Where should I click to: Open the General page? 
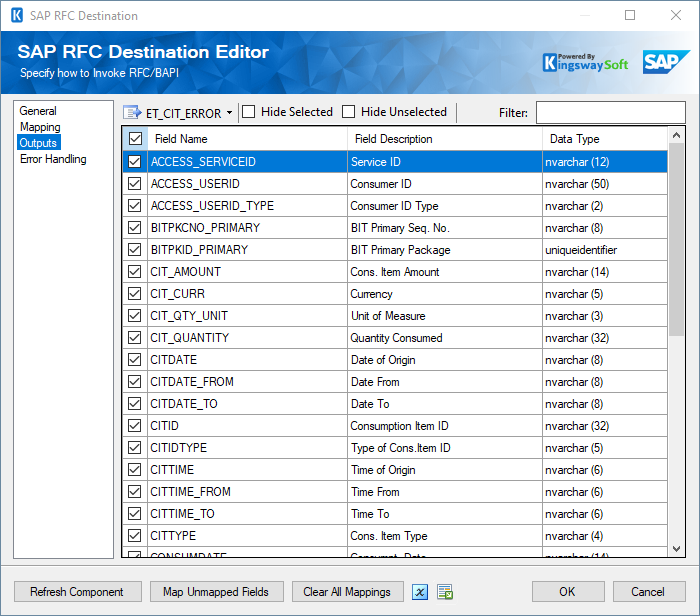tap(38, 111)
